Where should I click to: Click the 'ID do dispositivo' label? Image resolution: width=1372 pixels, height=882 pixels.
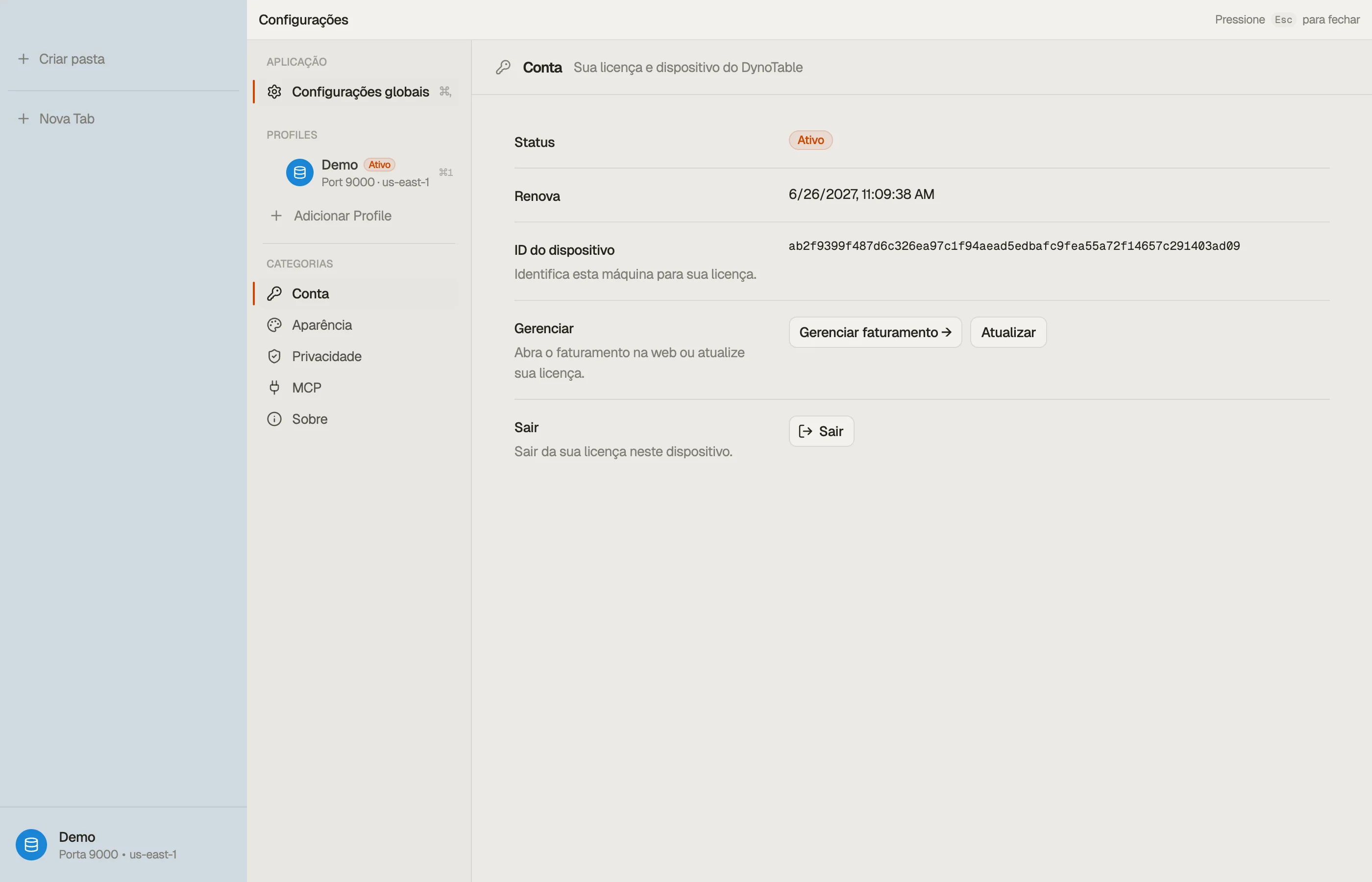564,250
